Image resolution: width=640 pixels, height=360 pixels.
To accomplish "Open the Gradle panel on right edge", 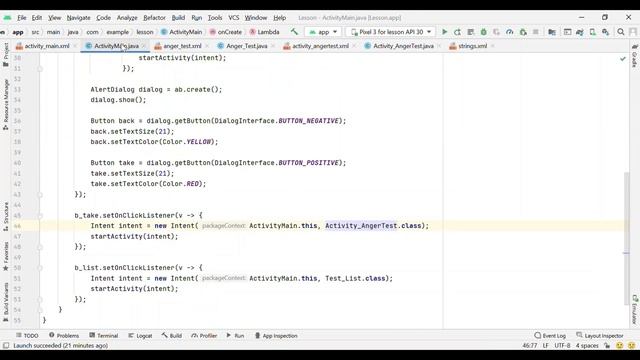I will point(635,56).
